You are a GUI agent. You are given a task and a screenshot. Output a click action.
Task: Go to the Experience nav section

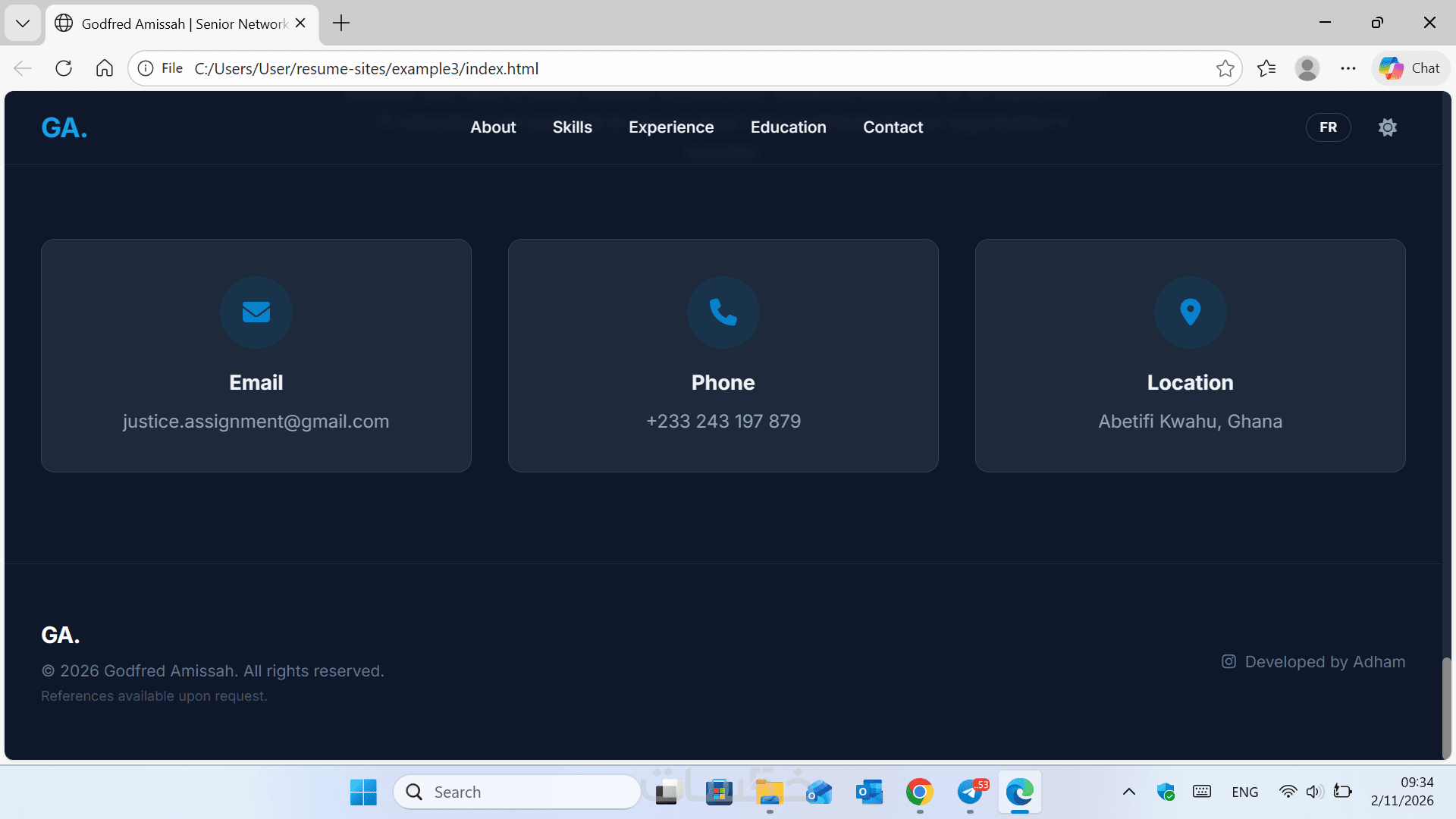pos(670,127)
